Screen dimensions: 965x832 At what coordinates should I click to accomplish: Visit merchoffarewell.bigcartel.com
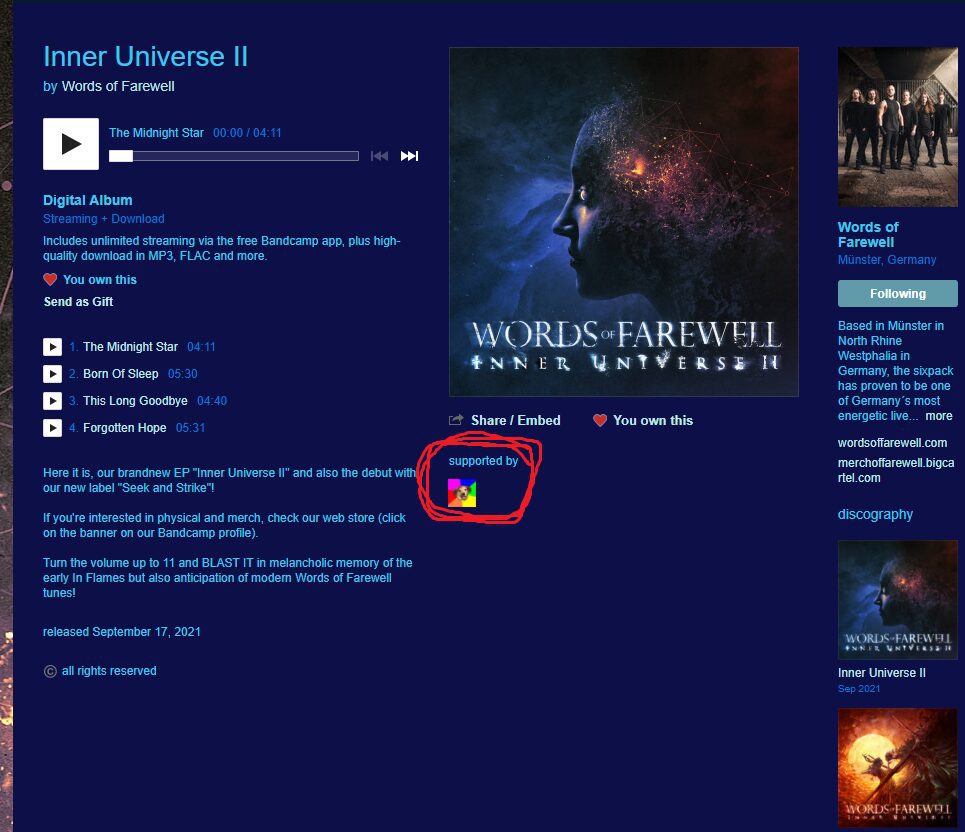coord(896,470)
